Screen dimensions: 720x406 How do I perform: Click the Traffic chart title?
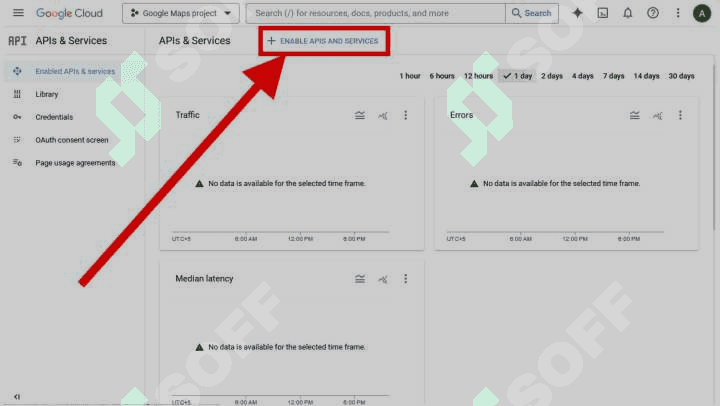coord(187,115)
